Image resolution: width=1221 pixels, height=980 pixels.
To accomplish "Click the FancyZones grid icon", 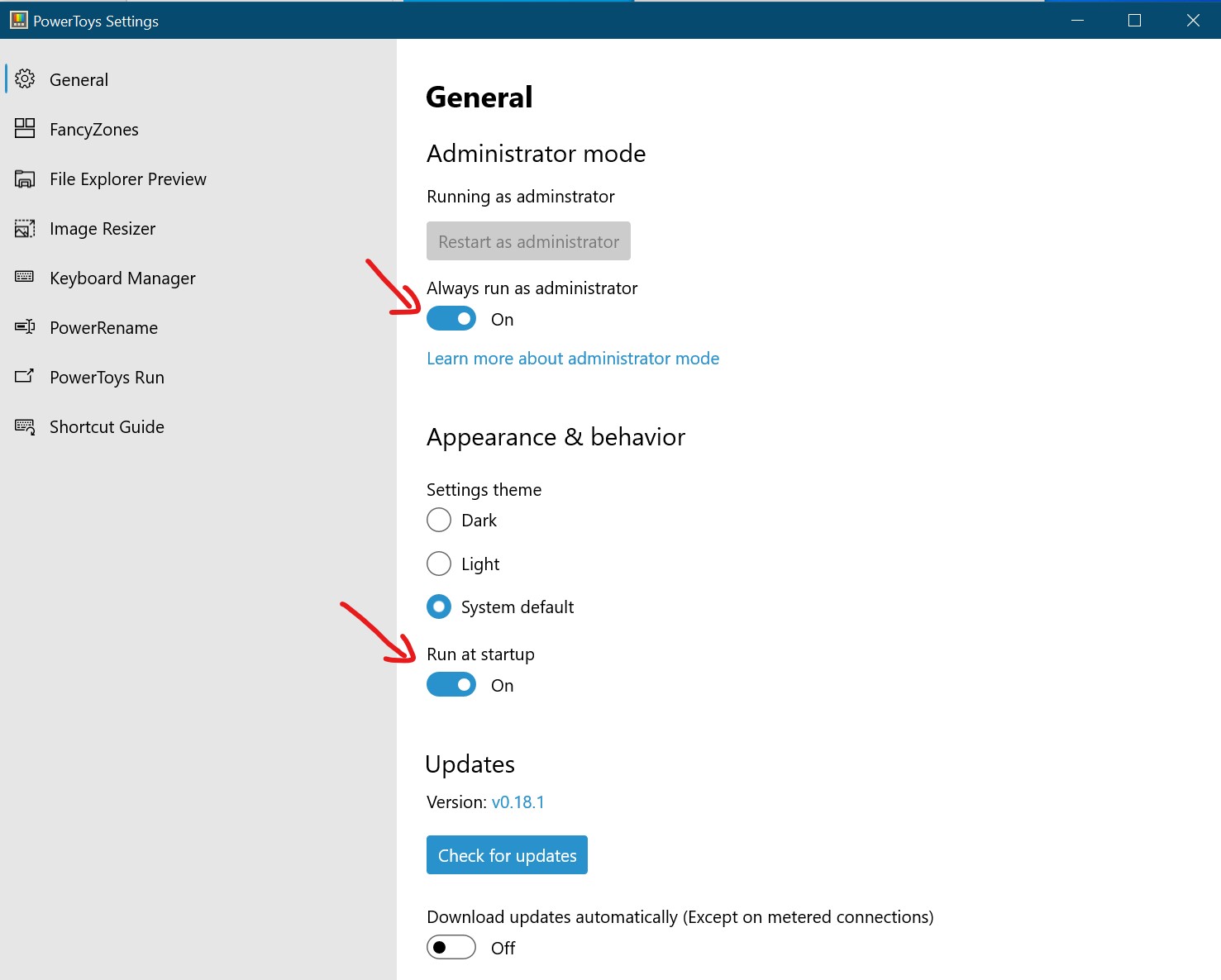I will (x=25, y=129).
